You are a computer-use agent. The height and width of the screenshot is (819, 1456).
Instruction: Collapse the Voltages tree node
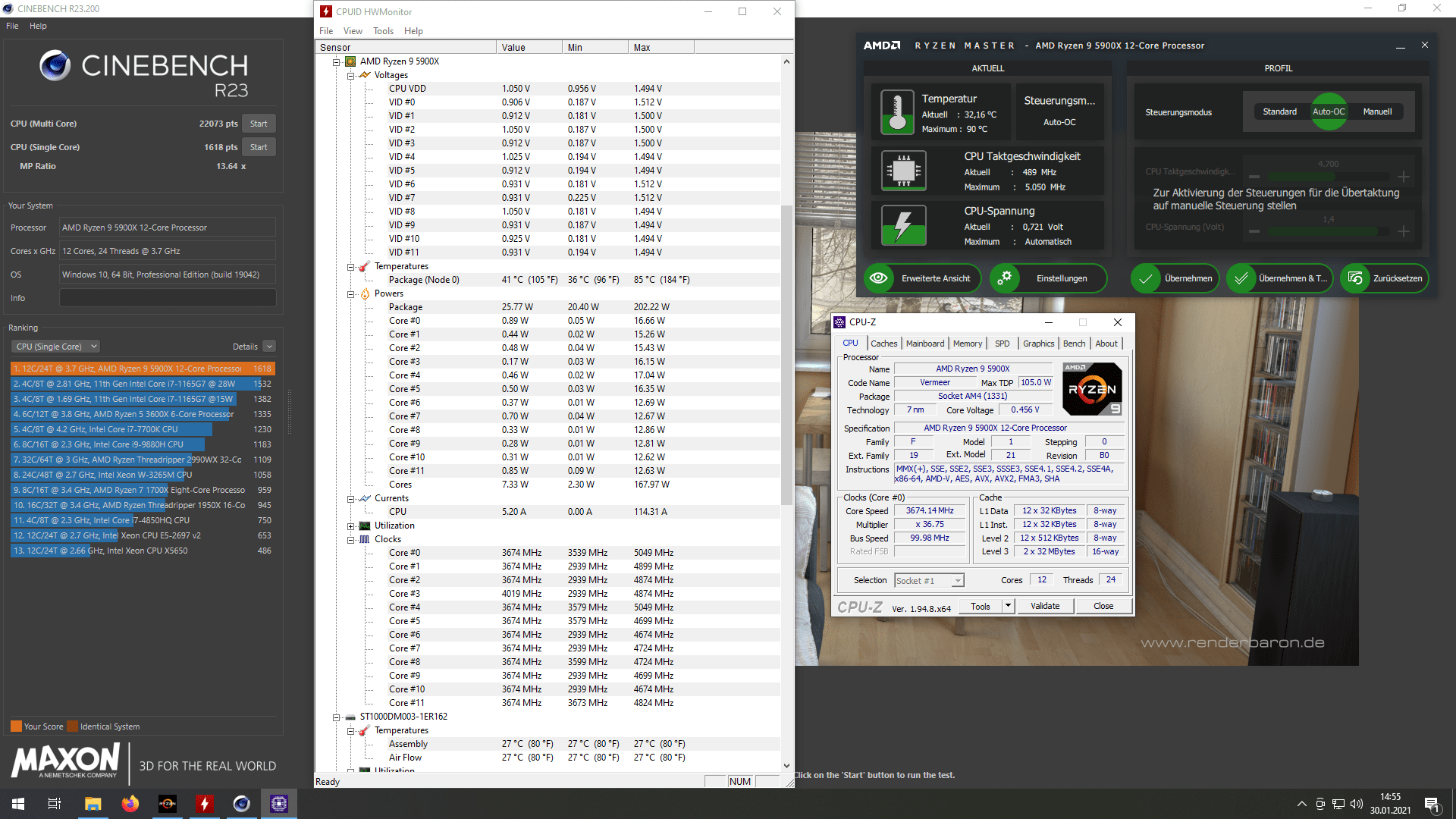[x=350, y=75]
